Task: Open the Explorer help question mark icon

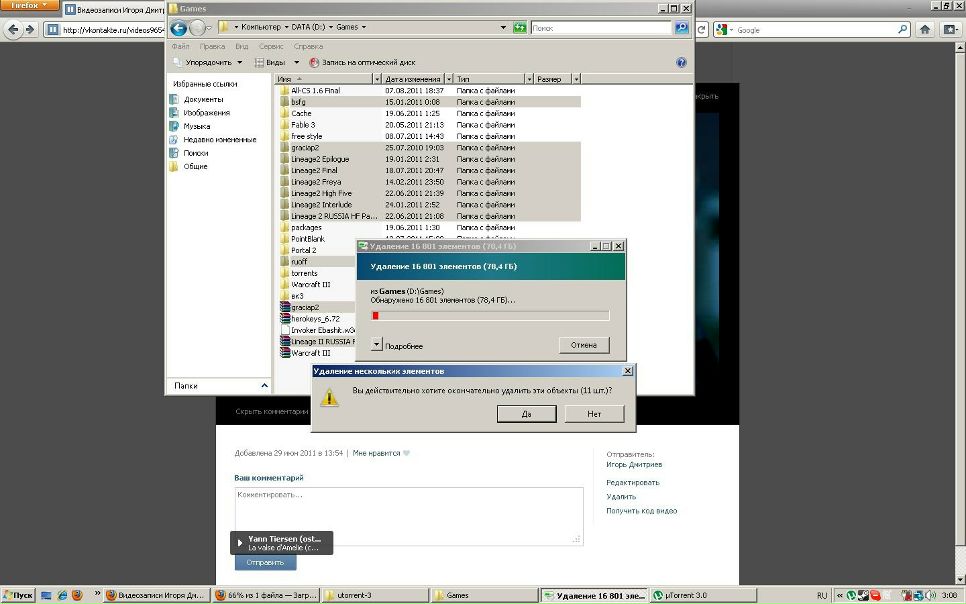Action: tap(682, 62)
